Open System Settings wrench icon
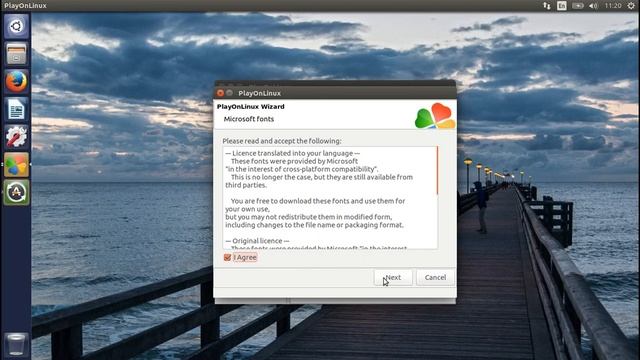 (x=16, y=137)
